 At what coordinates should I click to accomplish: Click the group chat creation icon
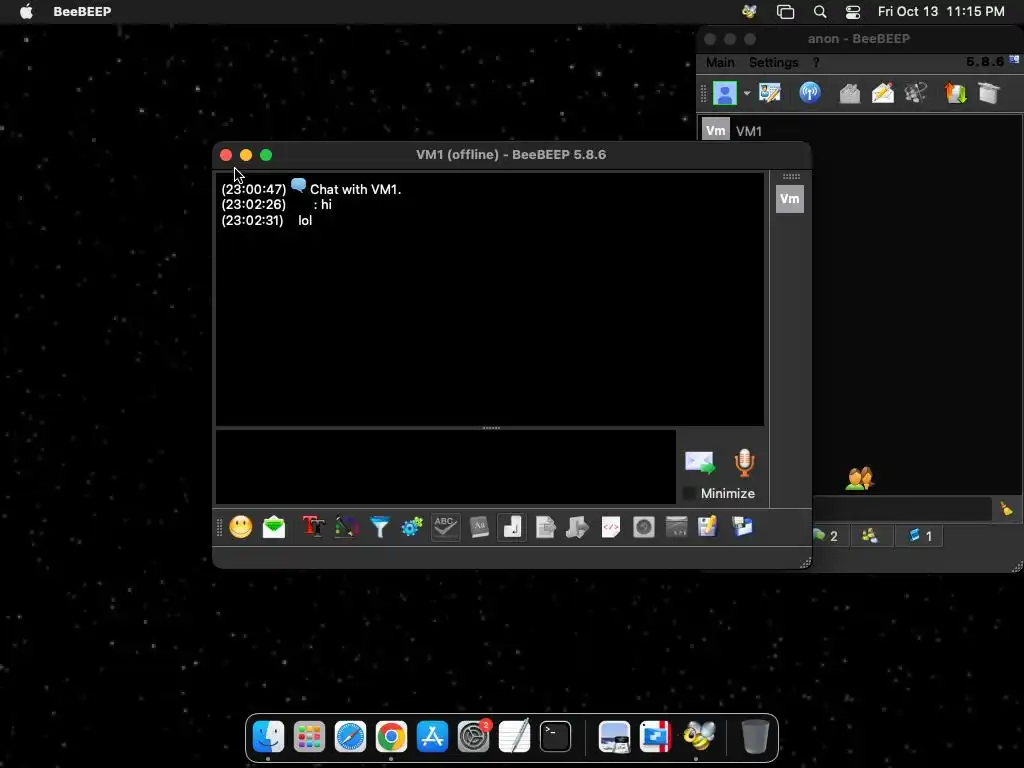point(916,93)
